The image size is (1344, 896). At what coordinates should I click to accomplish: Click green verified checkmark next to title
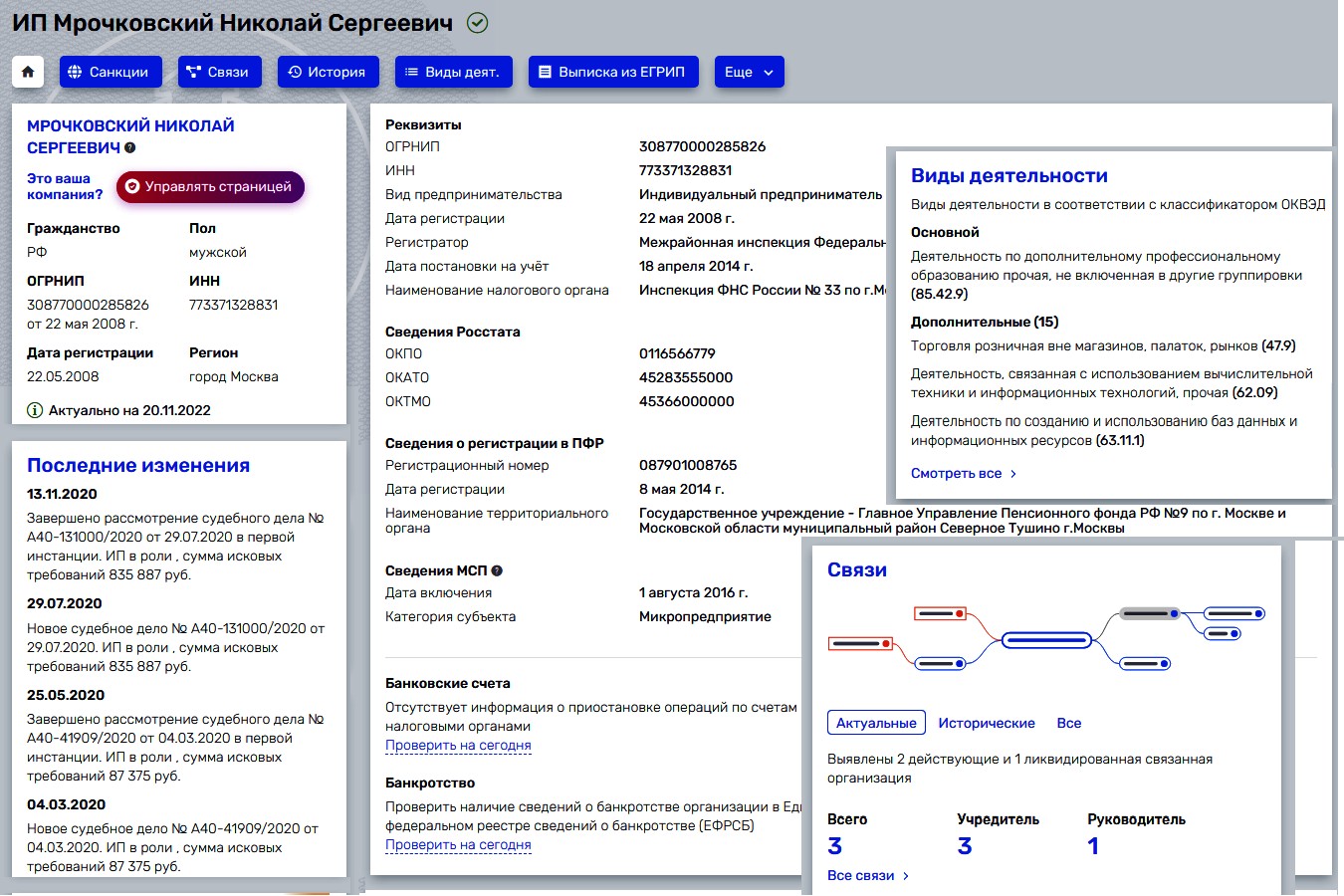tap(477, 23)
